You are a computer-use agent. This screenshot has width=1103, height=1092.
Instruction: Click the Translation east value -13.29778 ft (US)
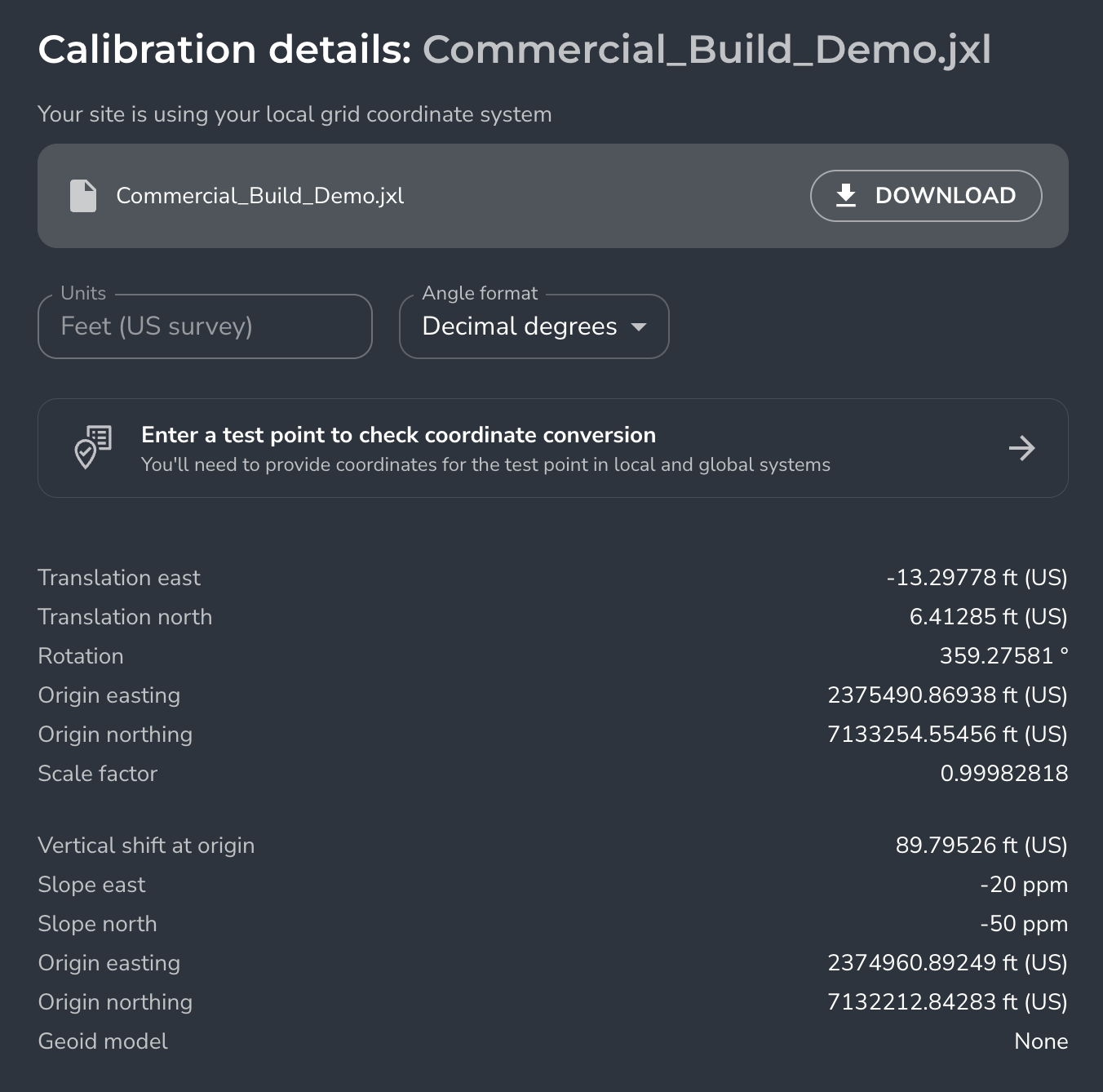coord(977,578)
